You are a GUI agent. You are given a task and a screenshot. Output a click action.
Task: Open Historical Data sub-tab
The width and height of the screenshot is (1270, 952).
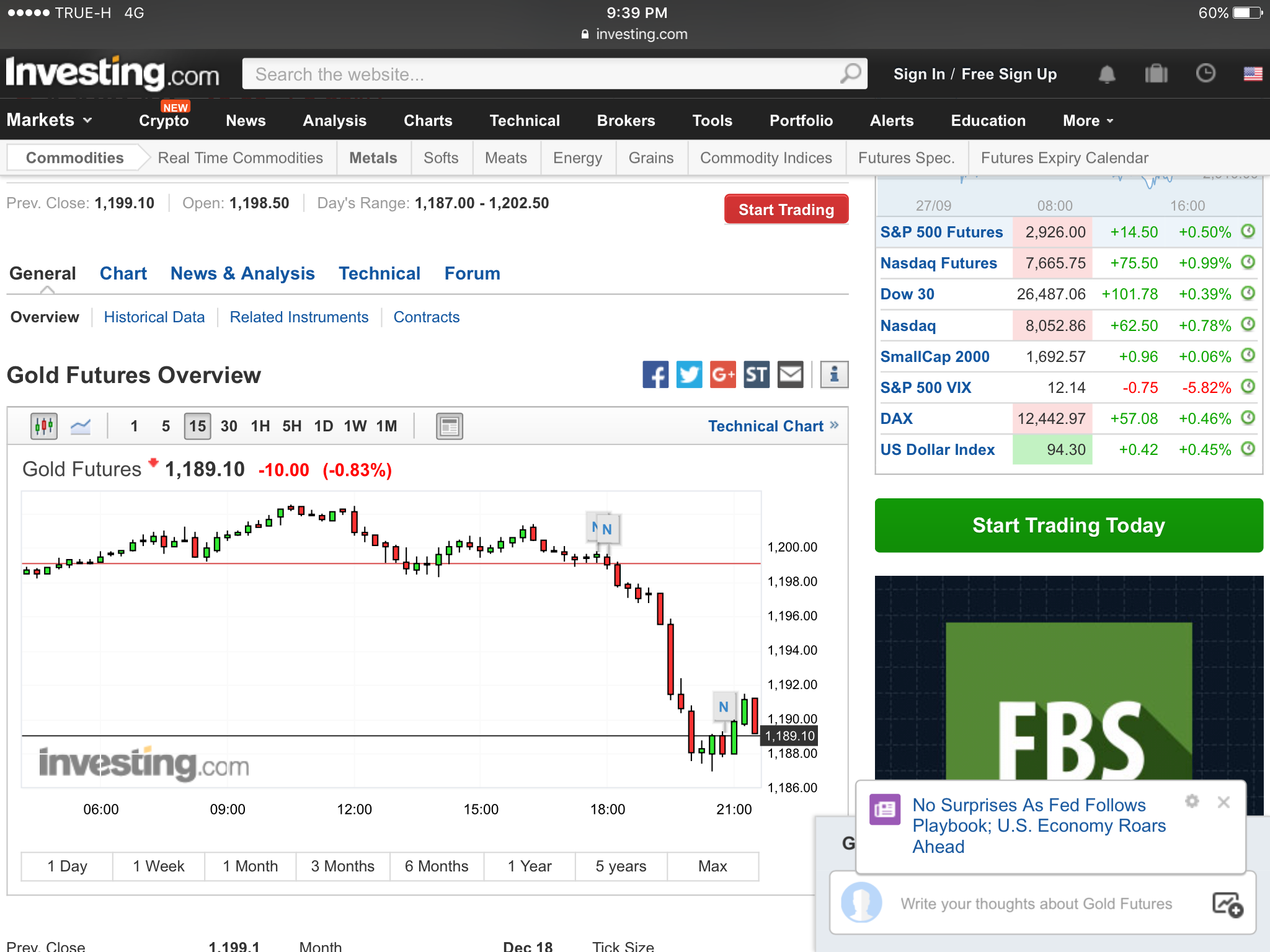pos(154,317)
